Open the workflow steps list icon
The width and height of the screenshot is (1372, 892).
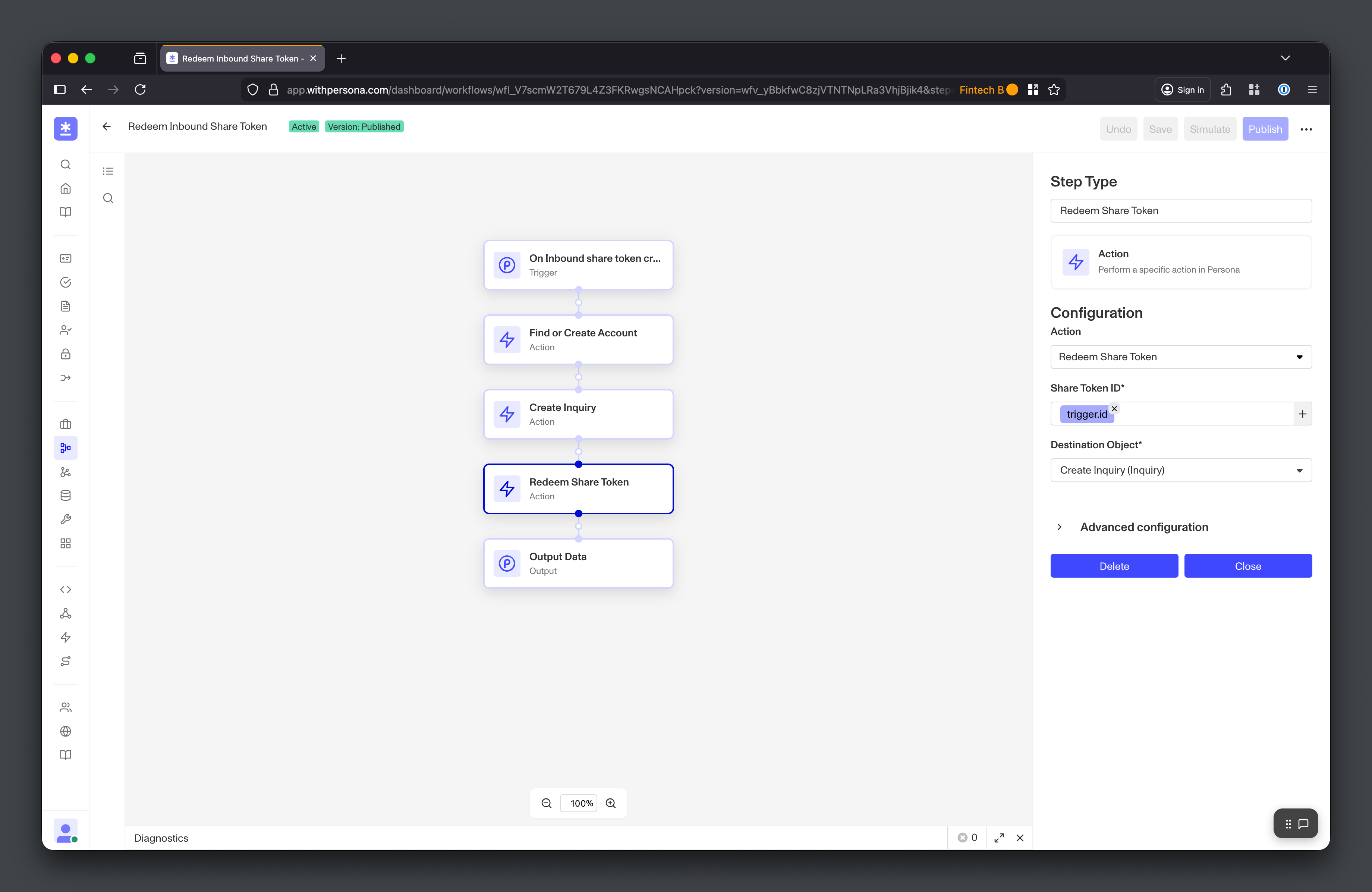107,171
